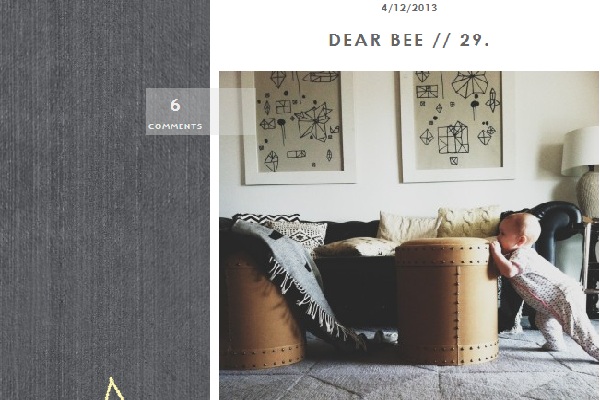Click the left framed origami drawing
The width and height of the screenshot is (600, 400).
point(298,126)
